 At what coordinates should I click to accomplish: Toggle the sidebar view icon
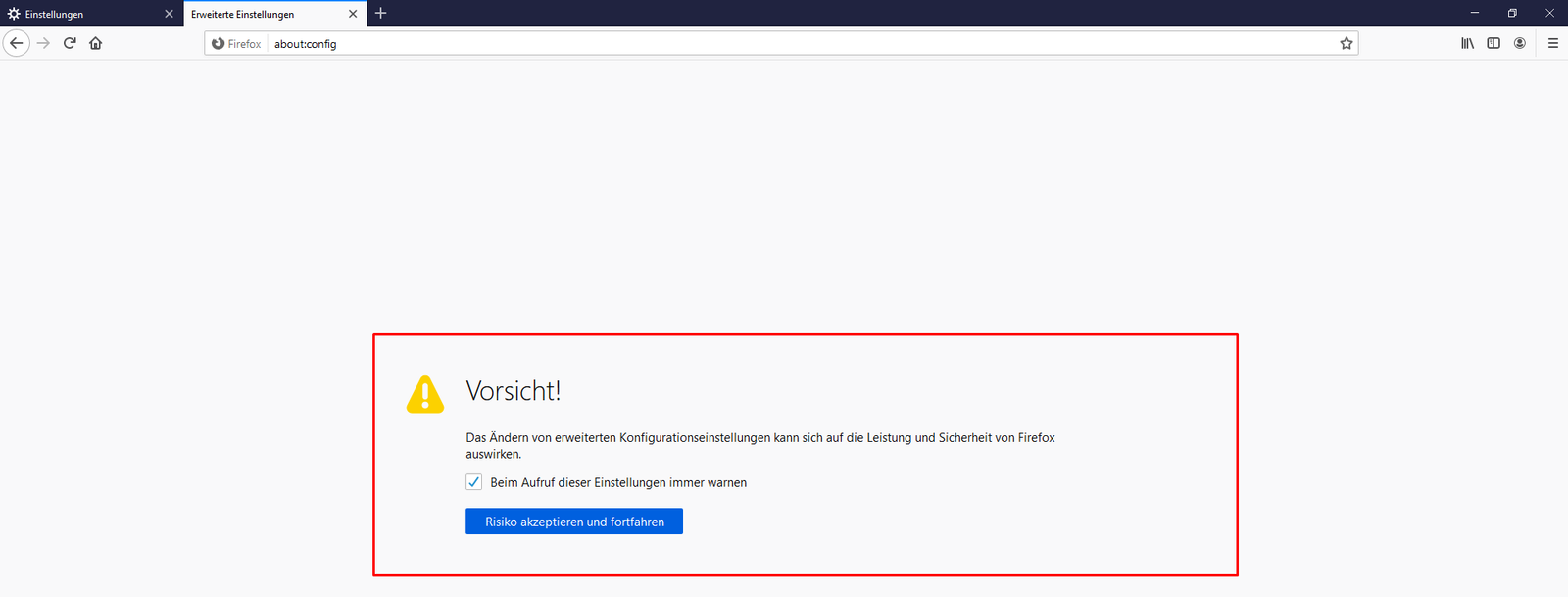1494,43
